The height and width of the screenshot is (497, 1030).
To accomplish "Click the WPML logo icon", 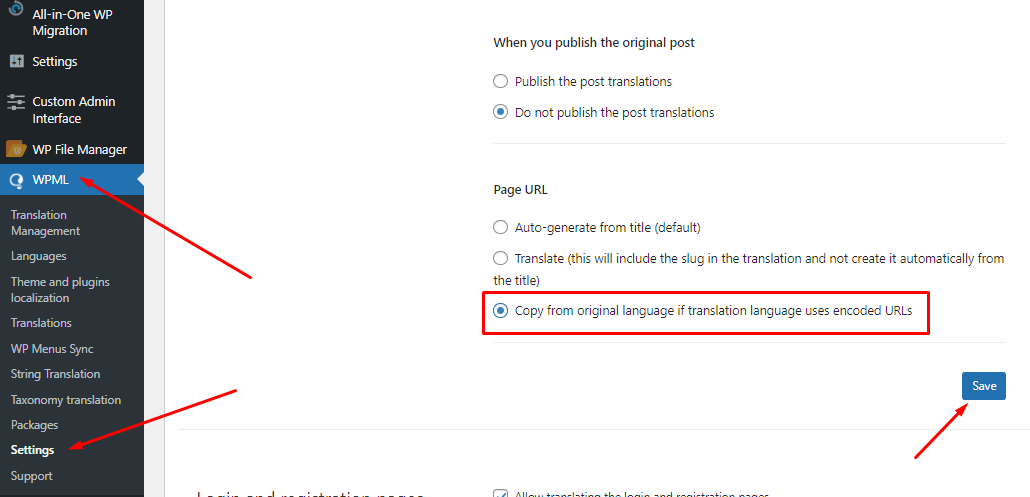I will 16,181.
